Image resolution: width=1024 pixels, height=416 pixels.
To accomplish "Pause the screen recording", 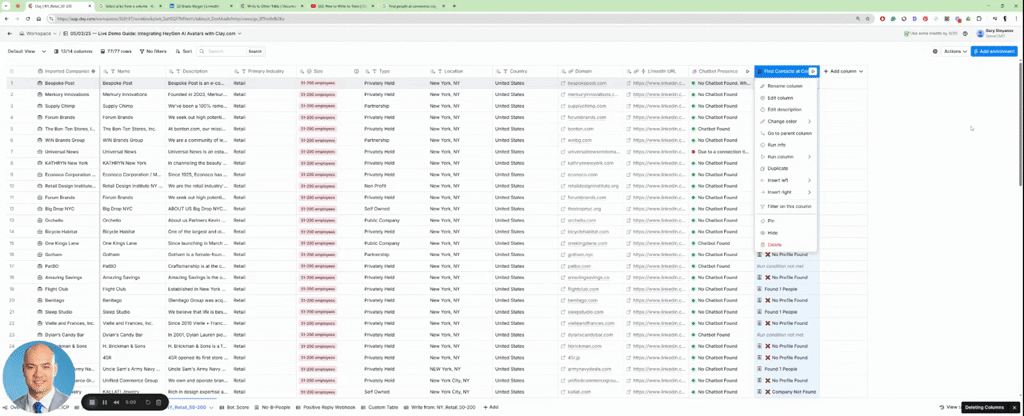I will 105,403.
